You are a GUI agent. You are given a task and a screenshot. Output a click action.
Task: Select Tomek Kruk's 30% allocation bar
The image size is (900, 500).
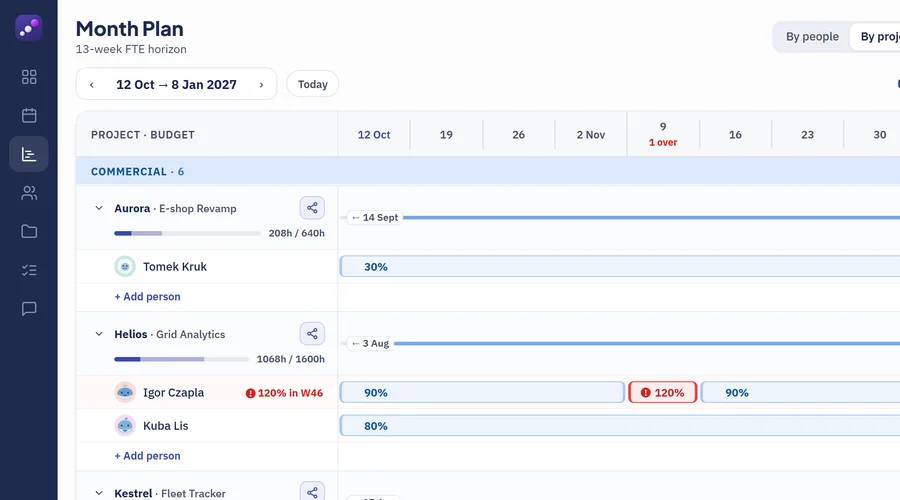(x=620, y=266)
